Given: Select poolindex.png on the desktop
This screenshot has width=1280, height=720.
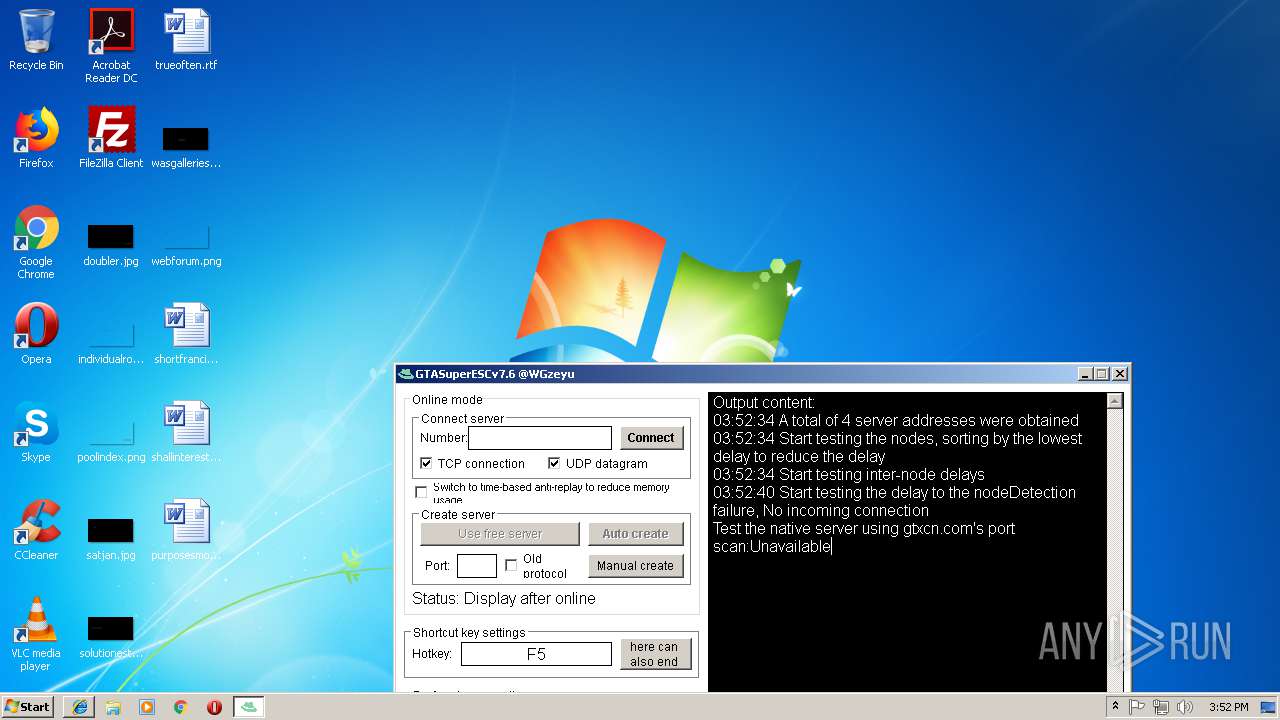Looking at the screenshot, I should (111, 441).
